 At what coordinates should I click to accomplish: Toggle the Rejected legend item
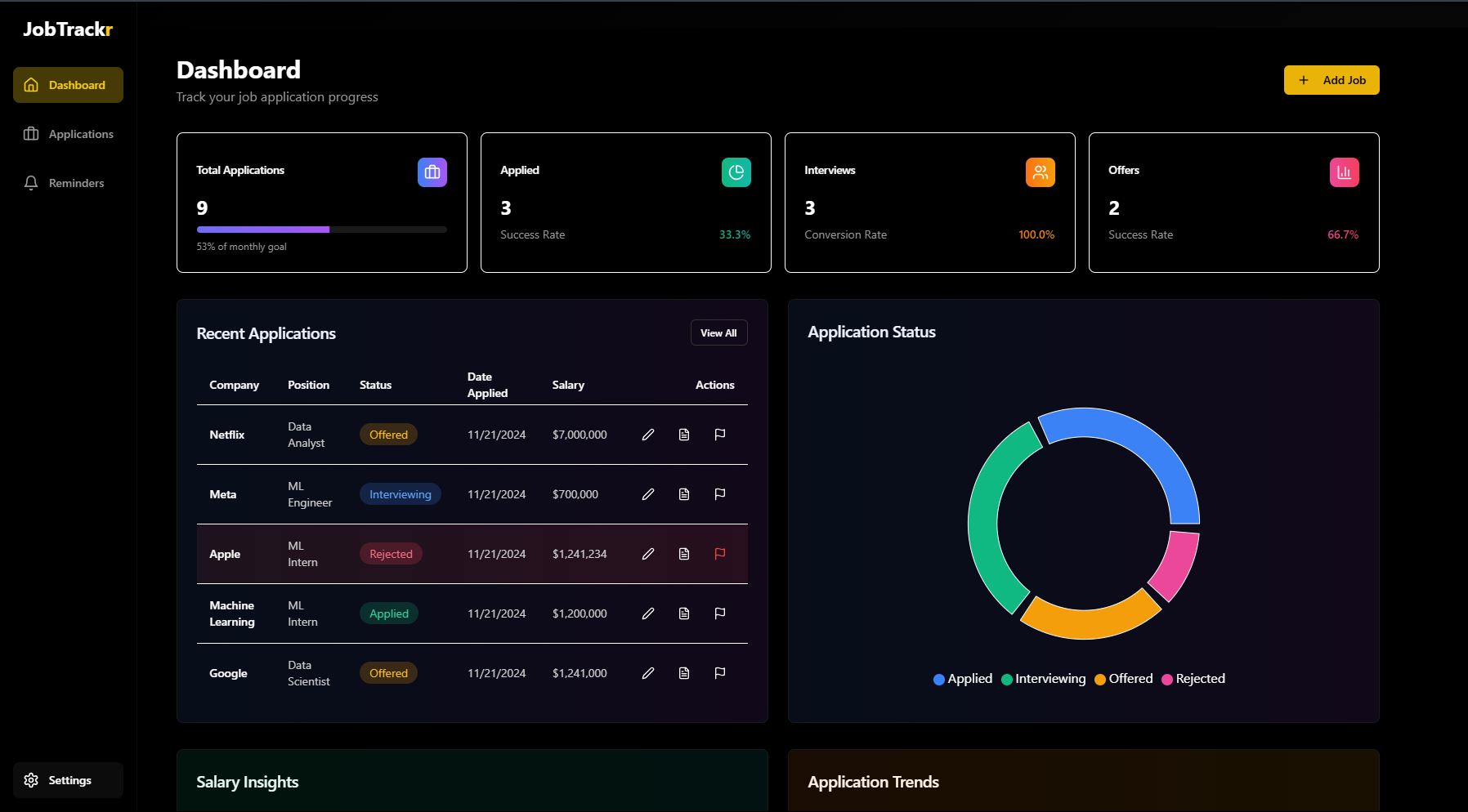pyautogui.click(x=1193, y=679)
